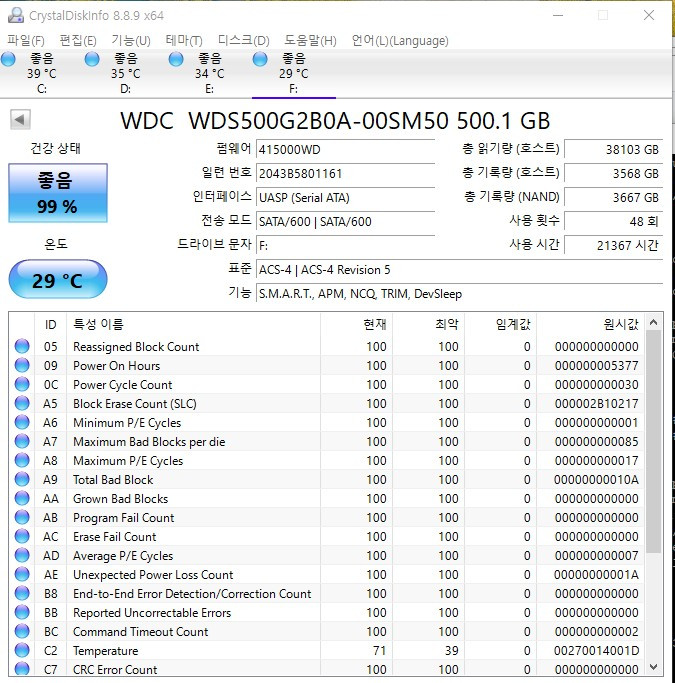Click status icon for Unexpected Power Loss Count

(x=22, y=574)
